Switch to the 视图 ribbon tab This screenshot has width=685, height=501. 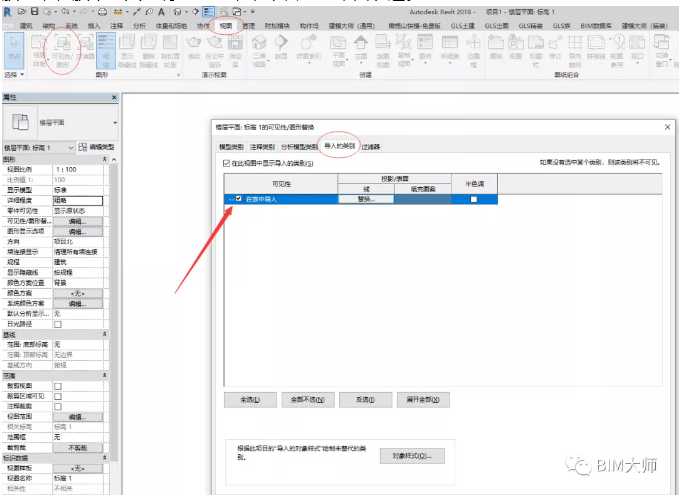tap(226, 26)
